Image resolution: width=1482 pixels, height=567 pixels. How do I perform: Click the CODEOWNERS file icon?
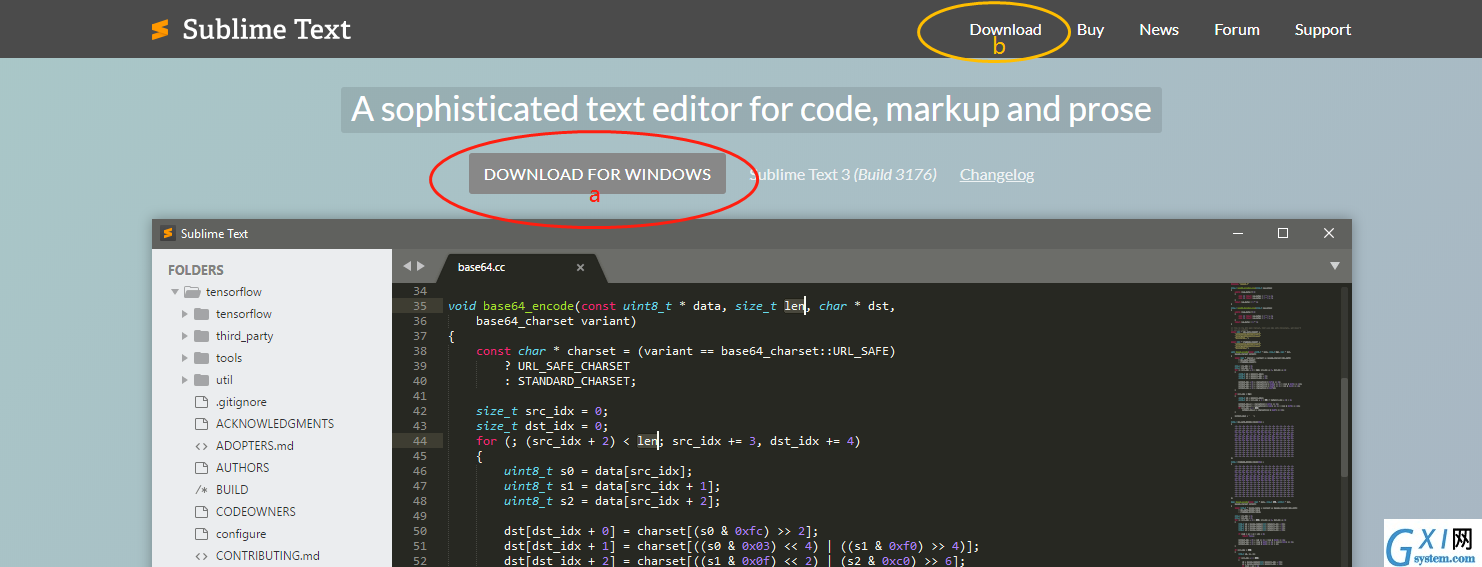pyautogui.click(x=201, y=512)
